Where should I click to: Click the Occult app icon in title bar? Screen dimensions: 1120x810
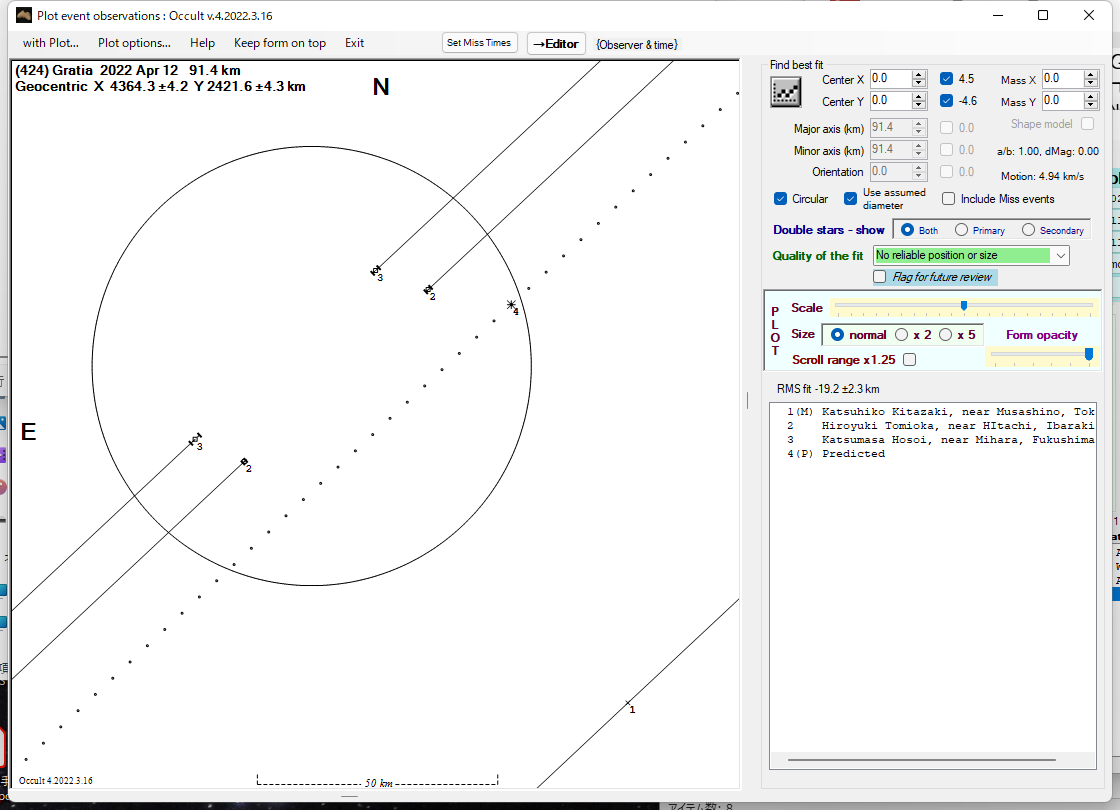24,15
